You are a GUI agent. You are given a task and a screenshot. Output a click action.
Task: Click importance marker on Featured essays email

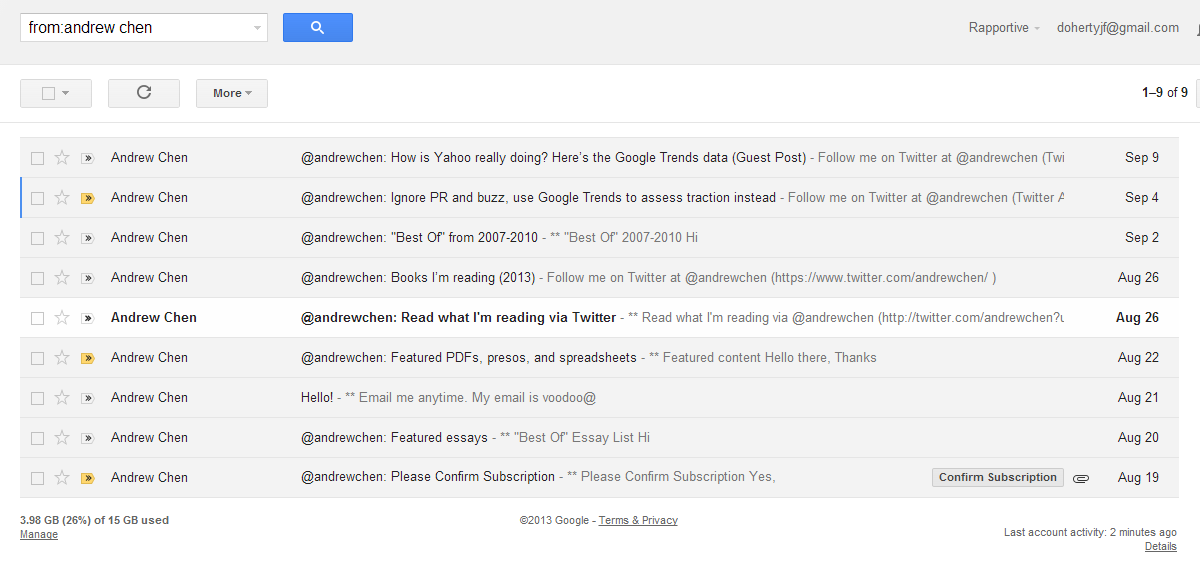(87, 438)
